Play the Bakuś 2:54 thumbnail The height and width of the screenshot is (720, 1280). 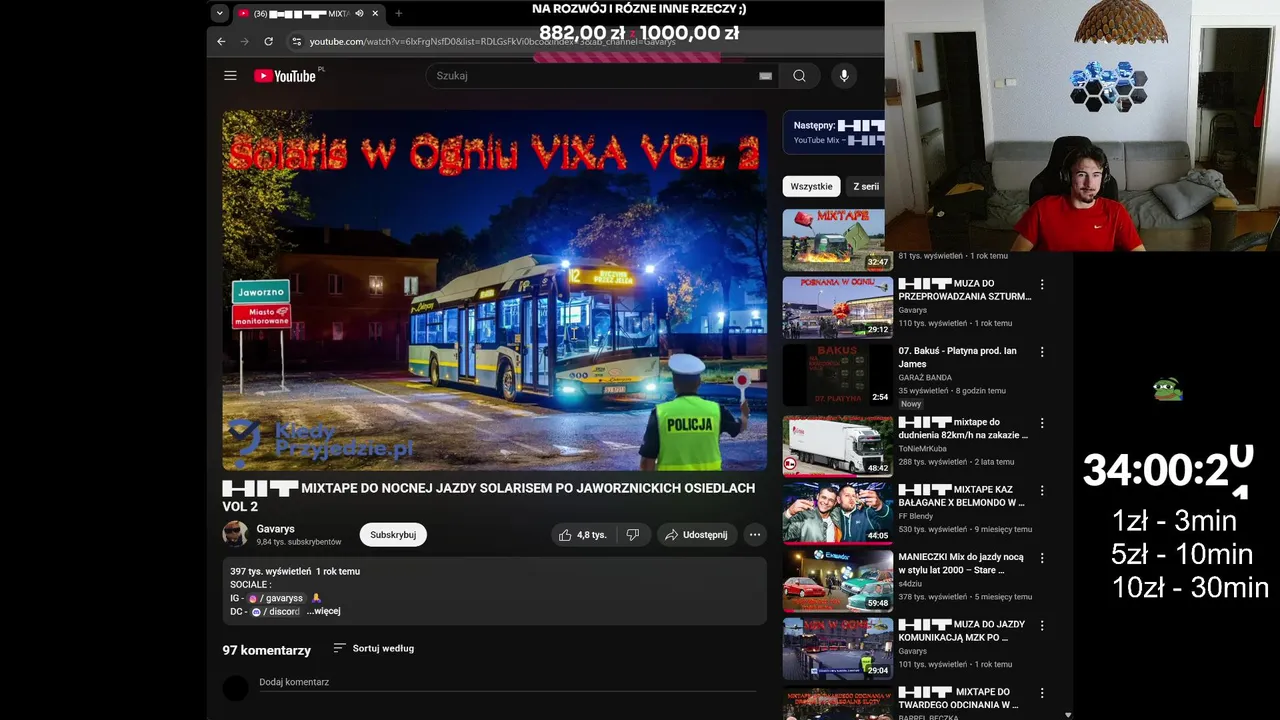pos(837,375)
